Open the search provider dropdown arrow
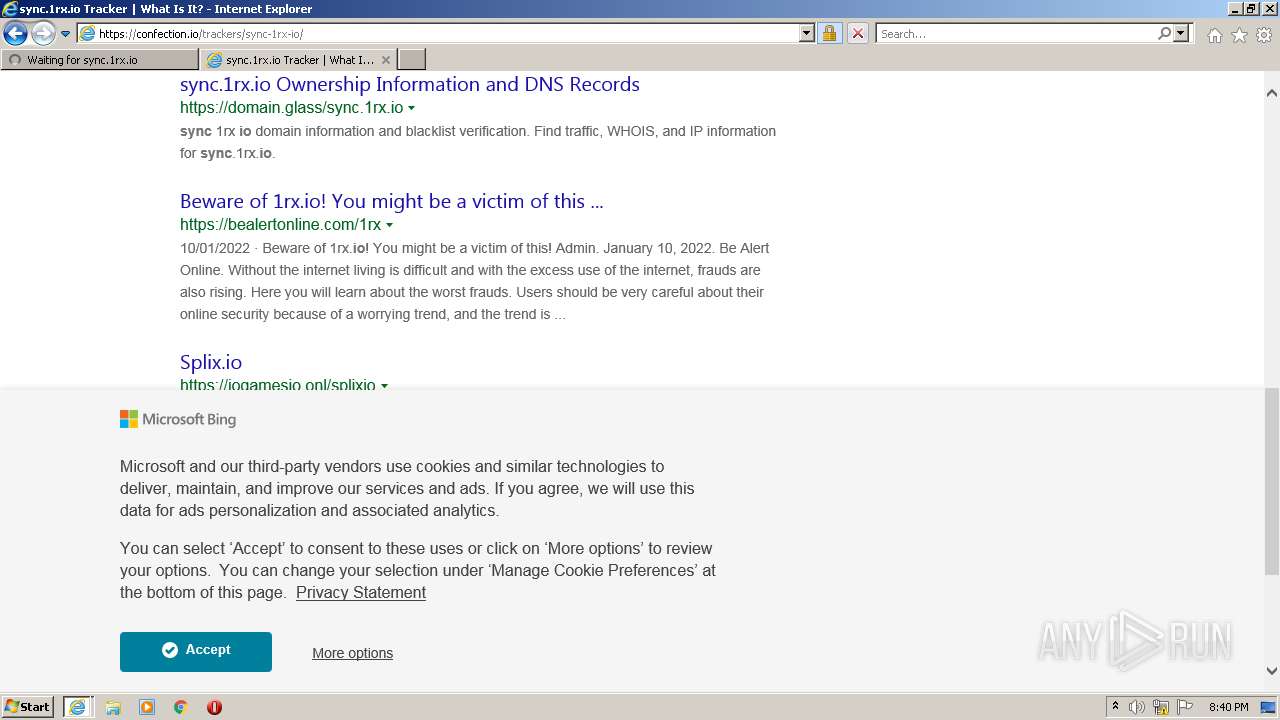Screen dimensions: 1280x720 coord(1181,33)
